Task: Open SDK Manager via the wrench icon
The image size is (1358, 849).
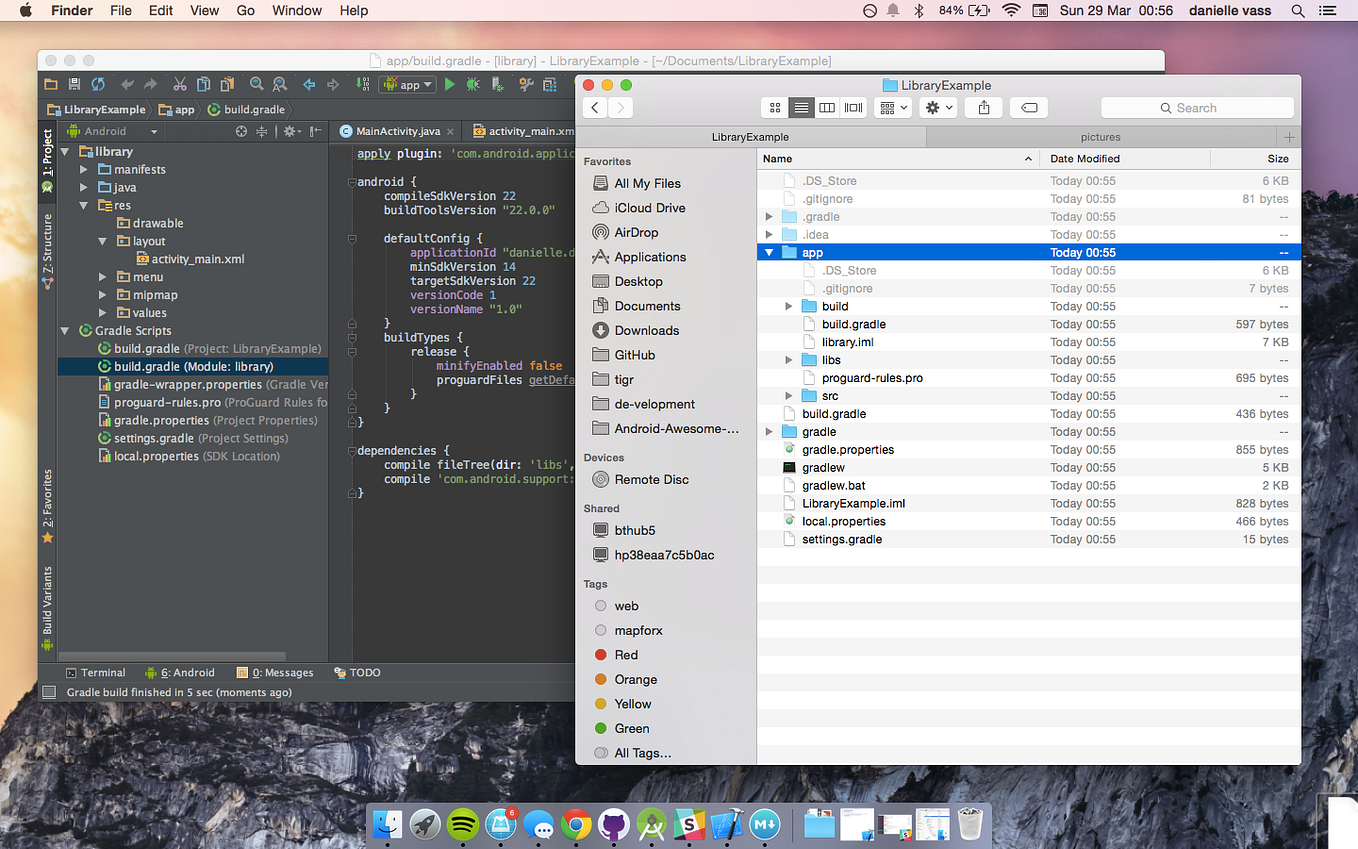Action: tap(525, 86)
